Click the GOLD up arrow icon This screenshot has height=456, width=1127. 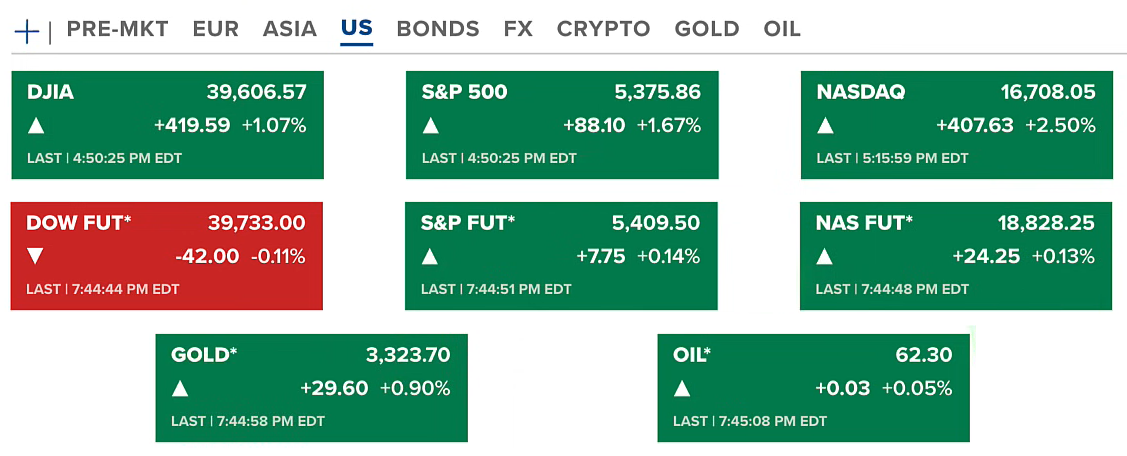pyautogui.click(x=180, y=388)
